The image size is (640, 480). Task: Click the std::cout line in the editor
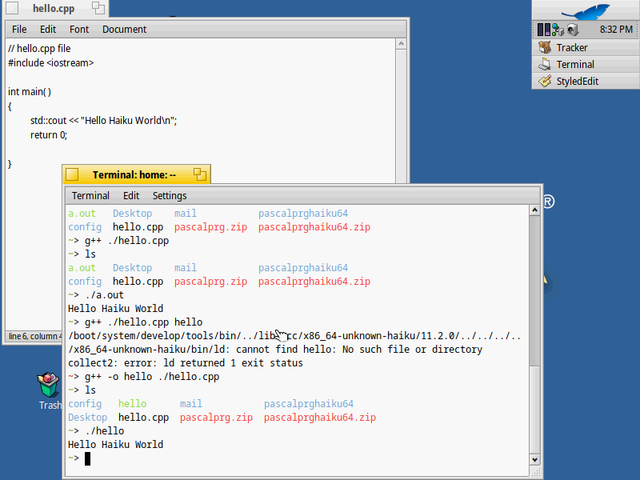(x=104, y=121)
